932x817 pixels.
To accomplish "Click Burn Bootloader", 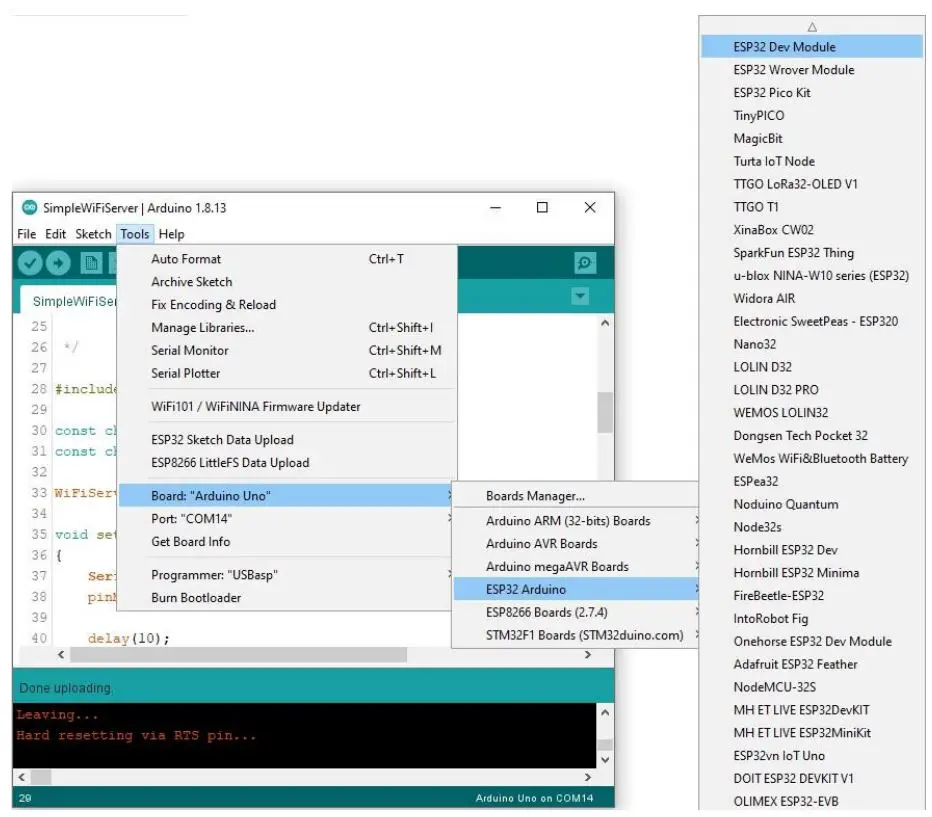I will (x=196, y=598).
